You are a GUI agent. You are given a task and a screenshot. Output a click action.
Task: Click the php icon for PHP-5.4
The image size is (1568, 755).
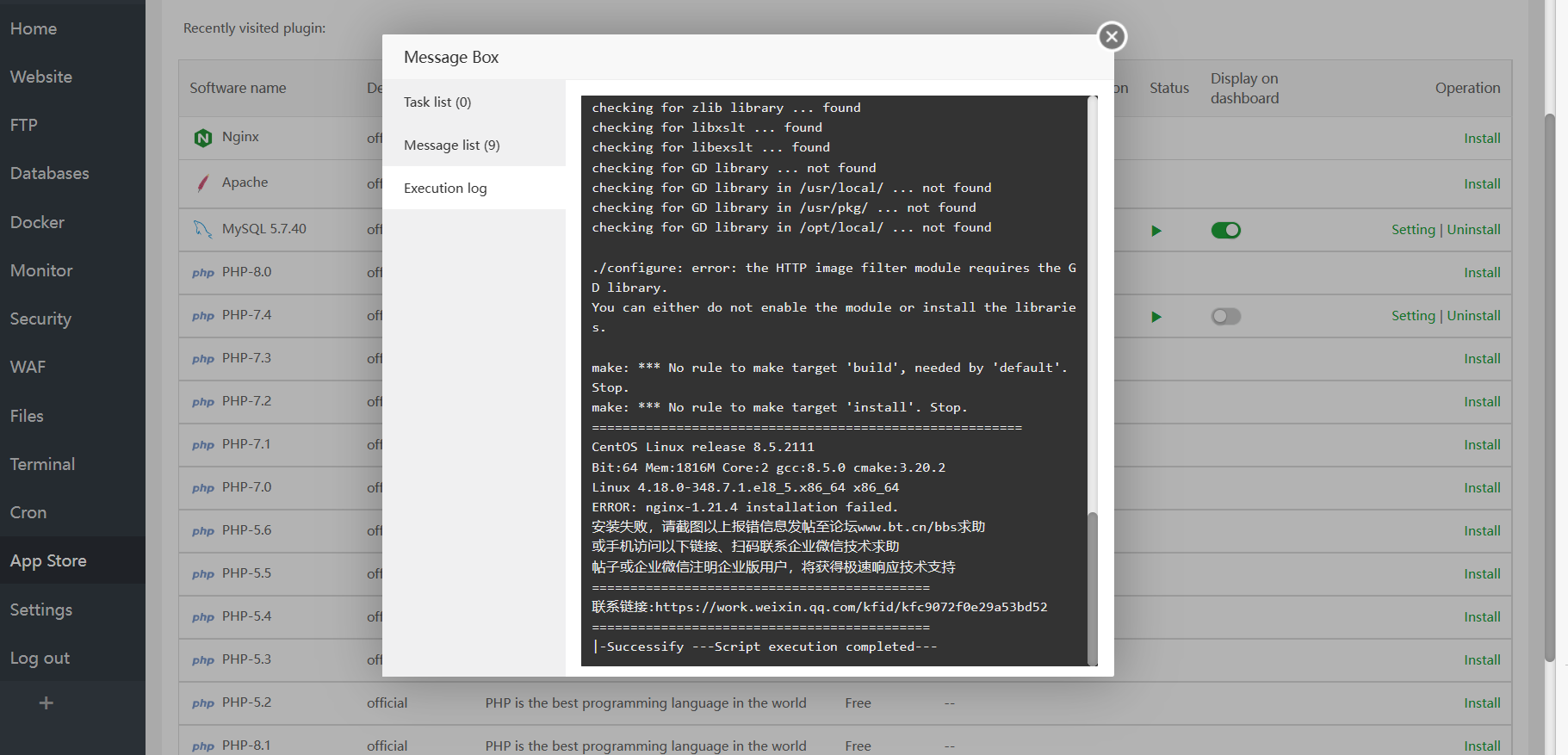click(203, 617)
